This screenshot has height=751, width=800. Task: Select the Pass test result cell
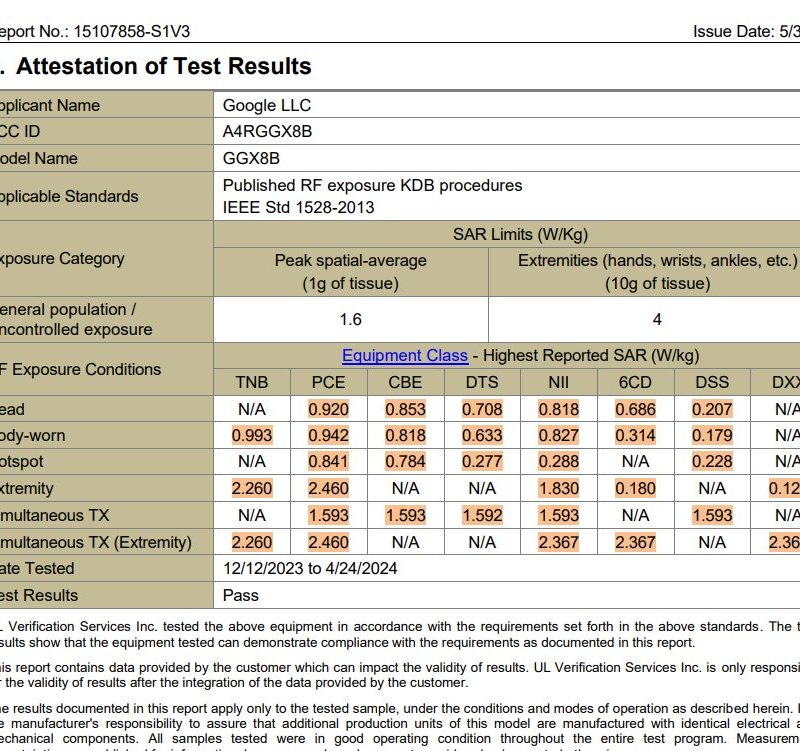point(241,595)
